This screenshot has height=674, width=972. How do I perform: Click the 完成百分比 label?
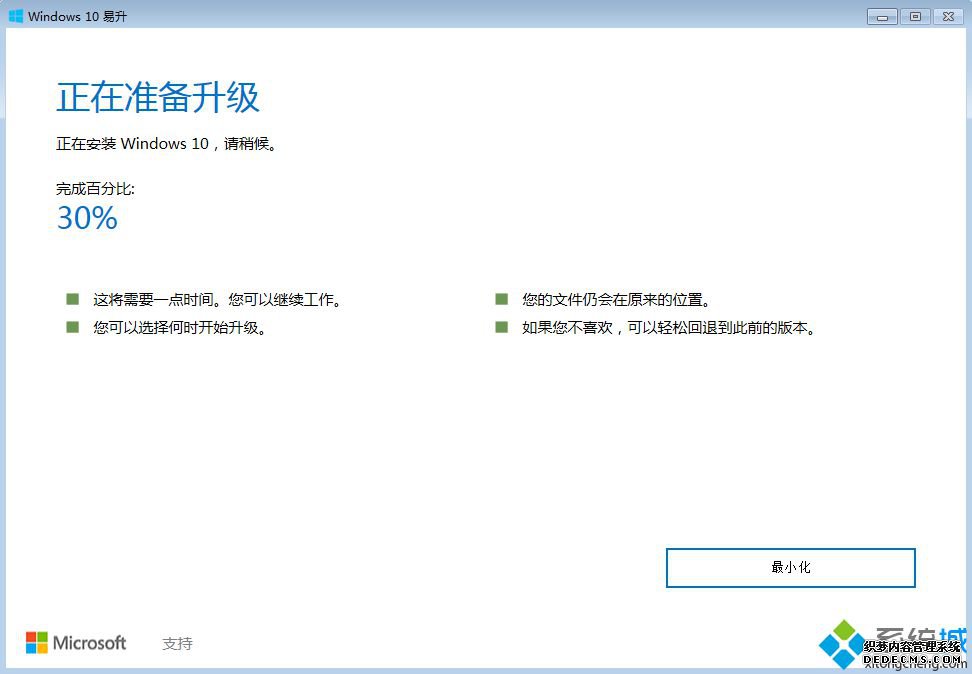95,188
